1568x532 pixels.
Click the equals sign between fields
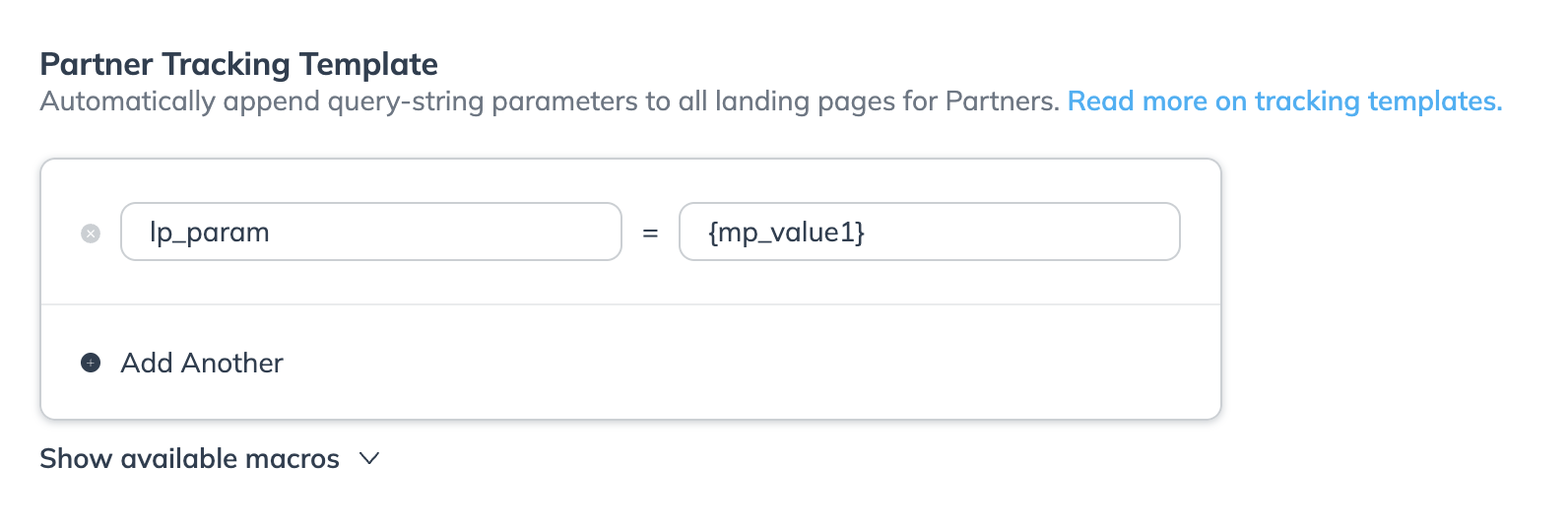[x=650, y=233]
